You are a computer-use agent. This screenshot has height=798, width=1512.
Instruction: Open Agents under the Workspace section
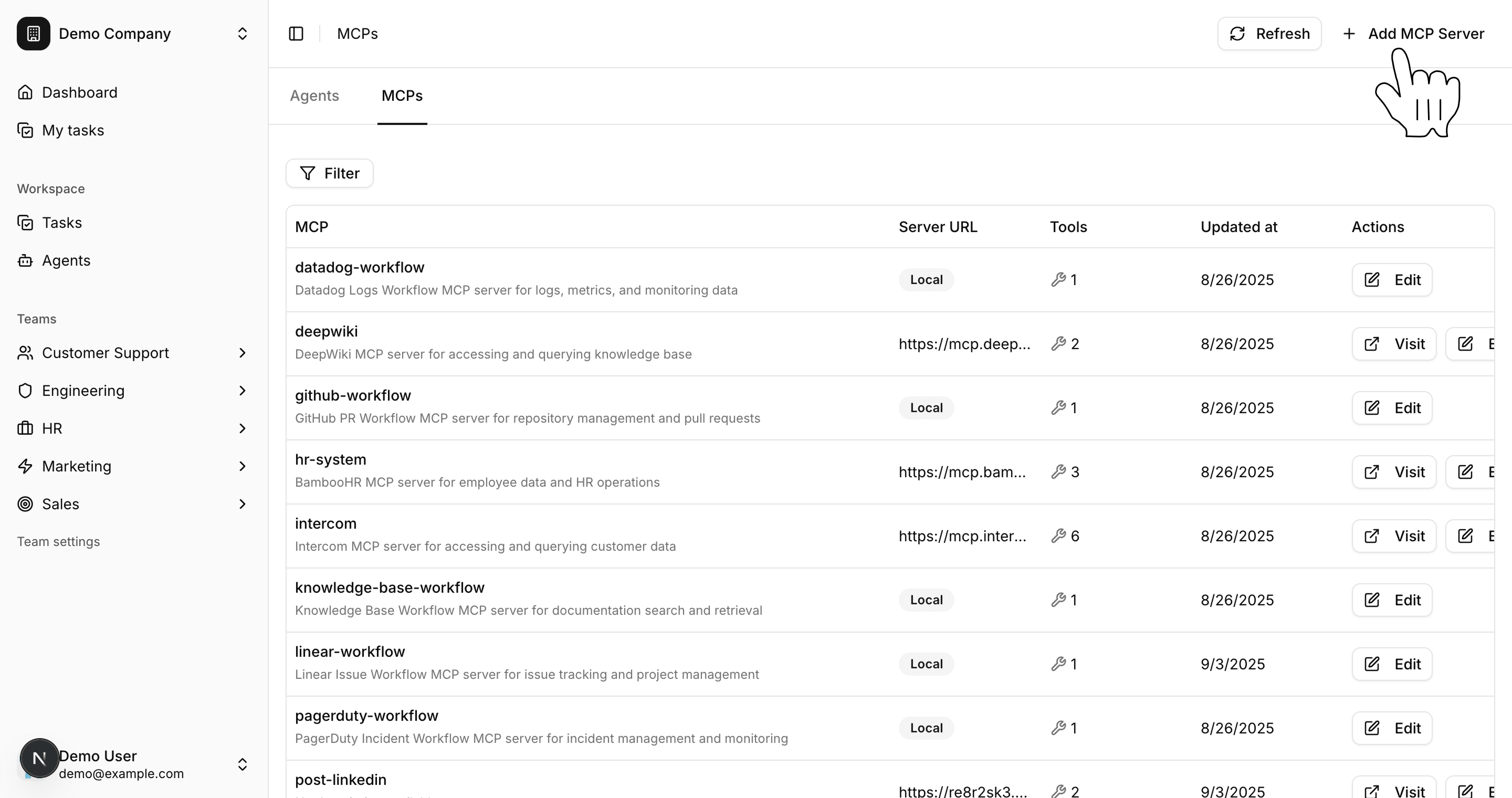(x=66, y=260)
